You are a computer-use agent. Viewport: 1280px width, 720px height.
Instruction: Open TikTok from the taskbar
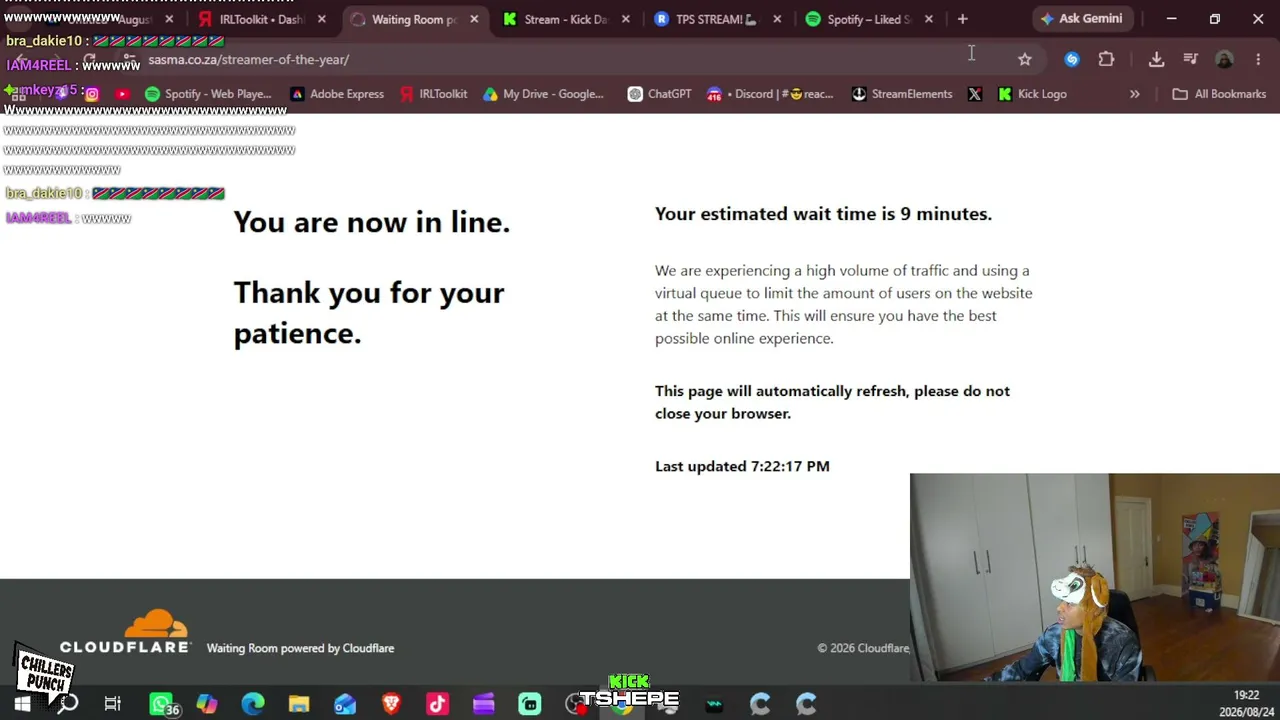437,704
